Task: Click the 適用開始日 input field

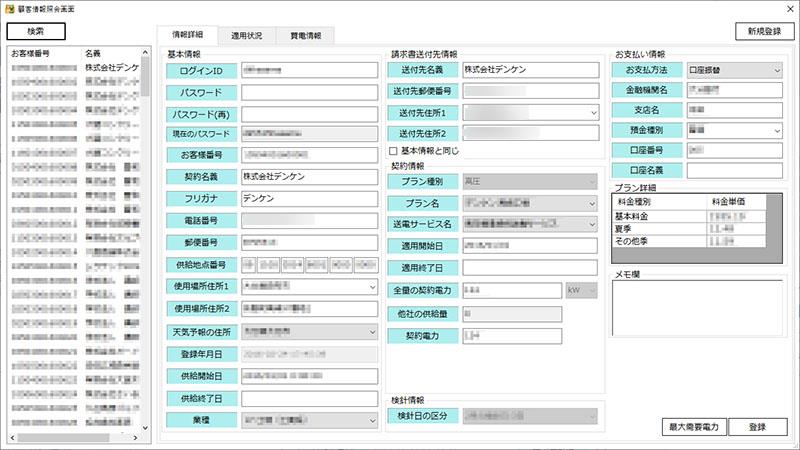Action: click(x=530, y=245)
